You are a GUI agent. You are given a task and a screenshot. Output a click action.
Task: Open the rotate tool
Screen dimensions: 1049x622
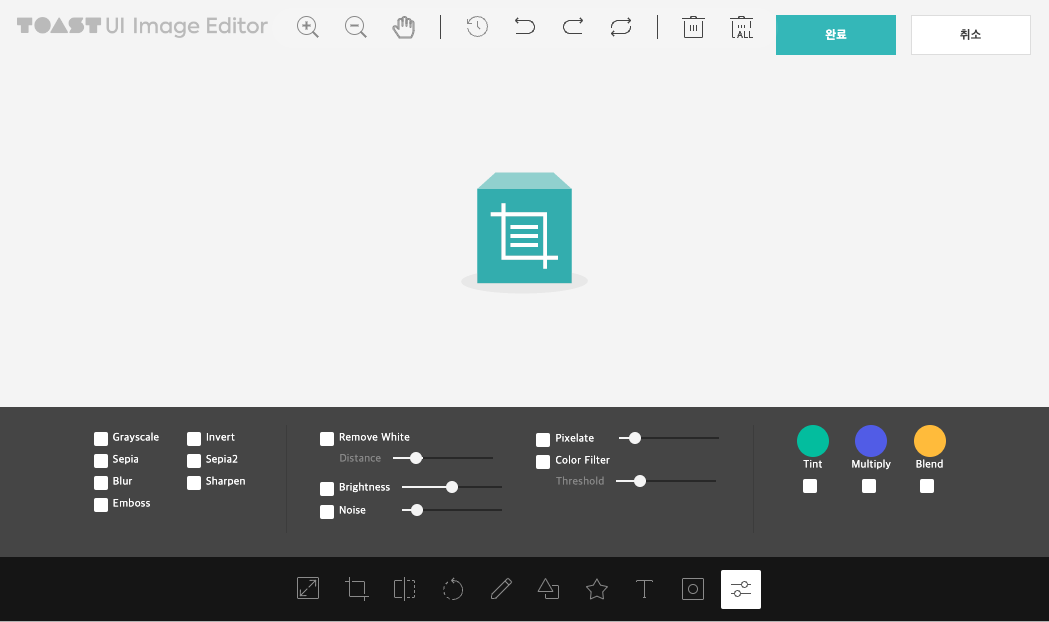click(x=453, y=589)
